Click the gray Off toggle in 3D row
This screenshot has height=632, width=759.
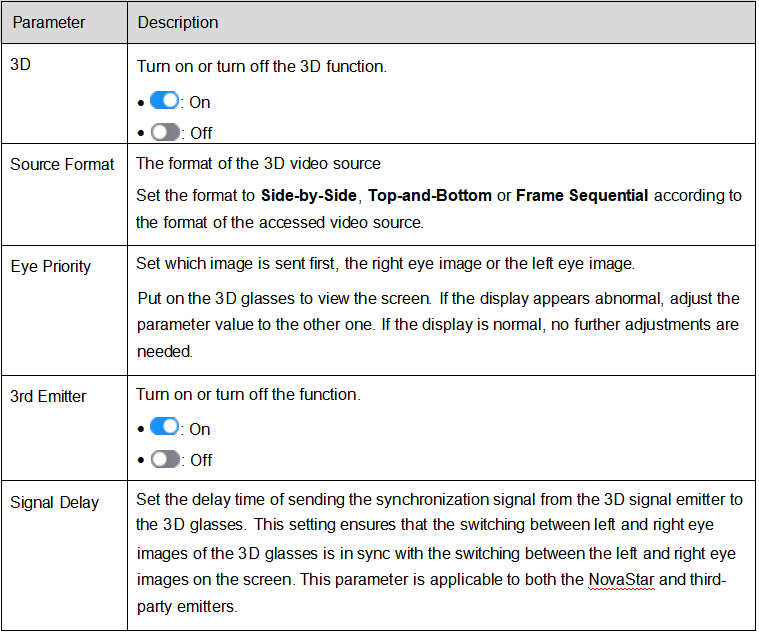(165, 132)
